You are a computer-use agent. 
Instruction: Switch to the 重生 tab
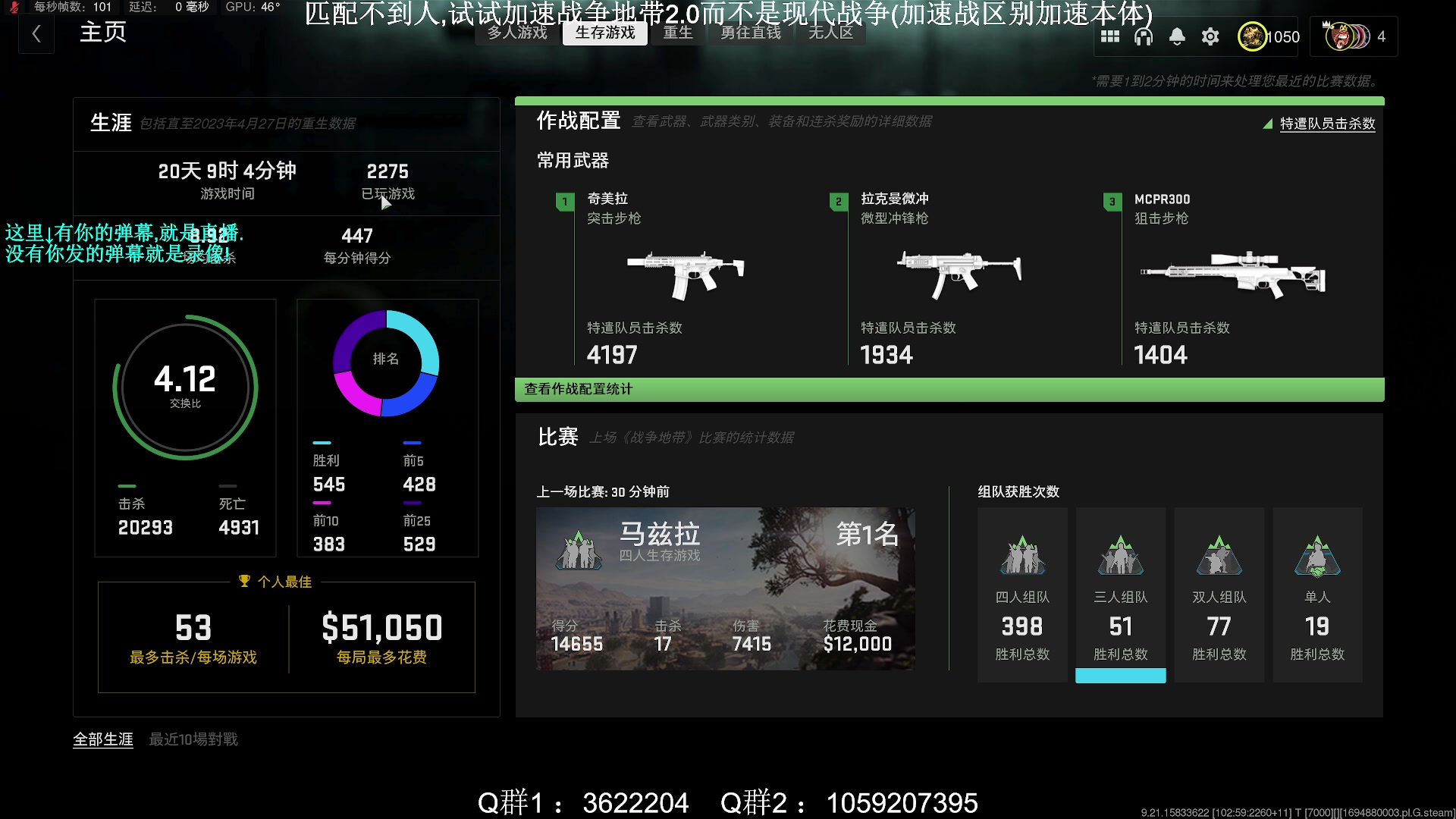tap(678, 33)
